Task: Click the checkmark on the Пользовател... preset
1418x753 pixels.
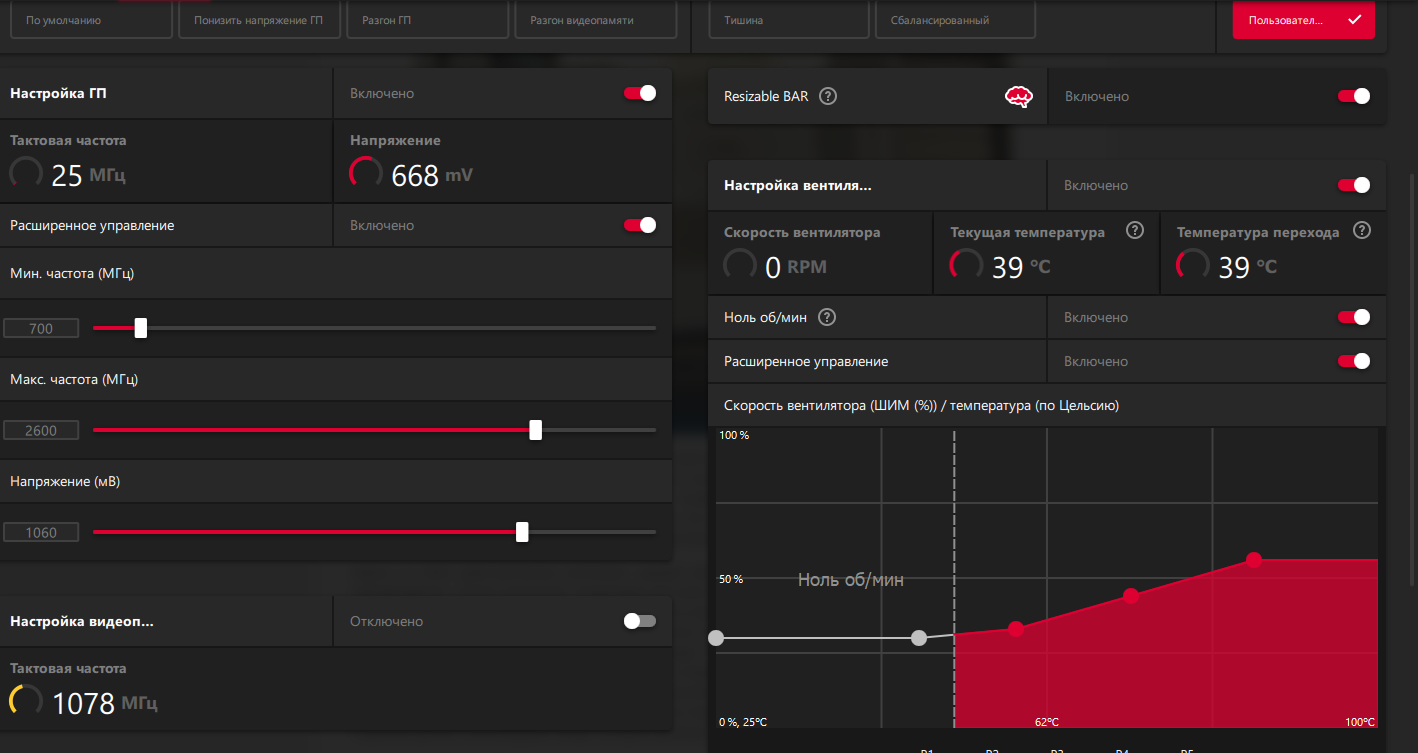Action: coord(1354,19)
